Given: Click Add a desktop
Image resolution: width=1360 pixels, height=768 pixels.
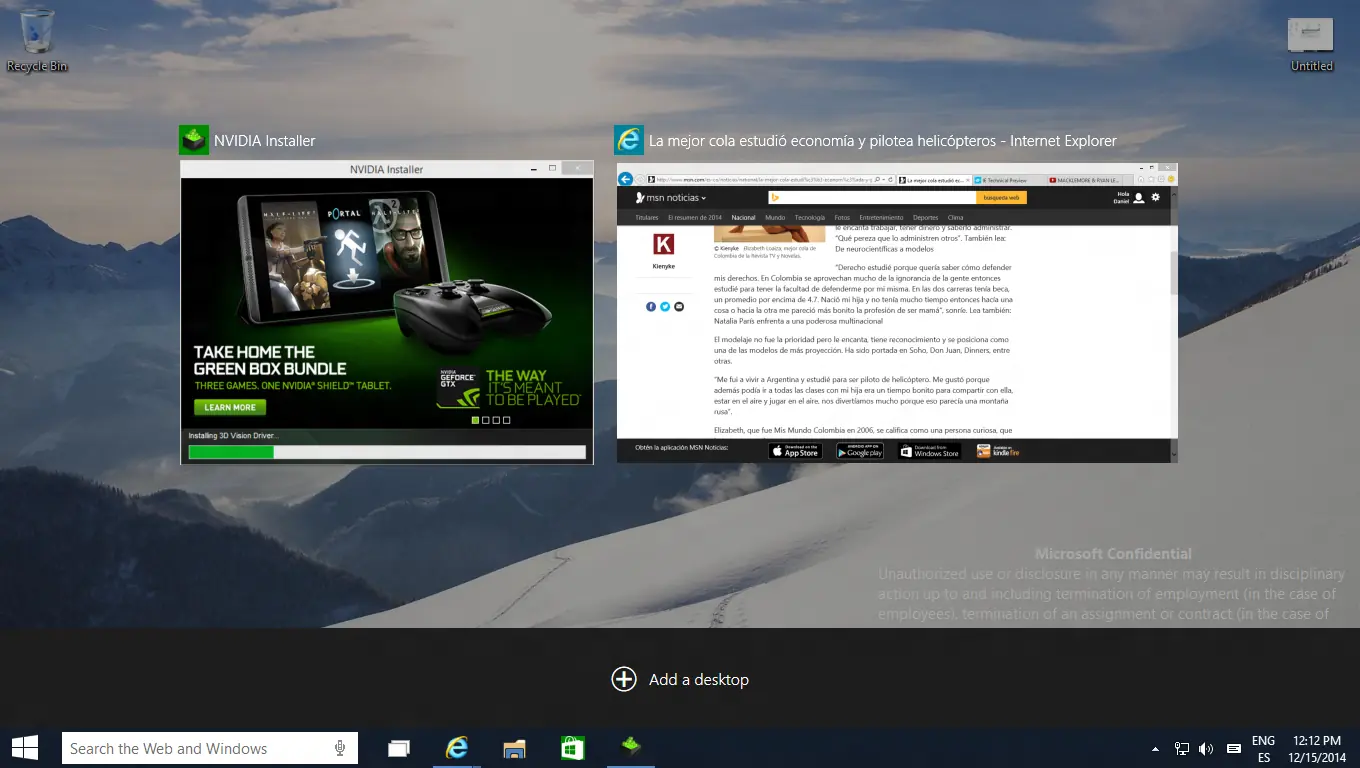Looking at the screenshot, I should 680,680.
